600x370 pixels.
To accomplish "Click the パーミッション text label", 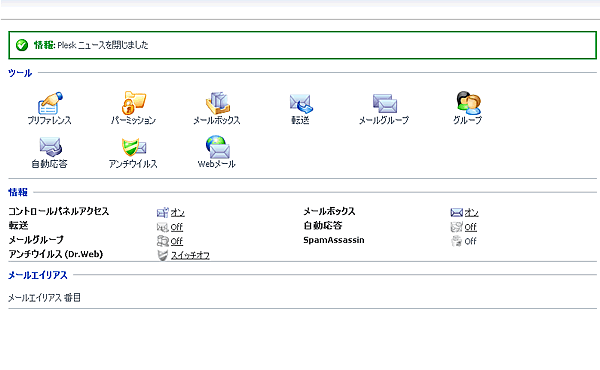I will 133,121.
